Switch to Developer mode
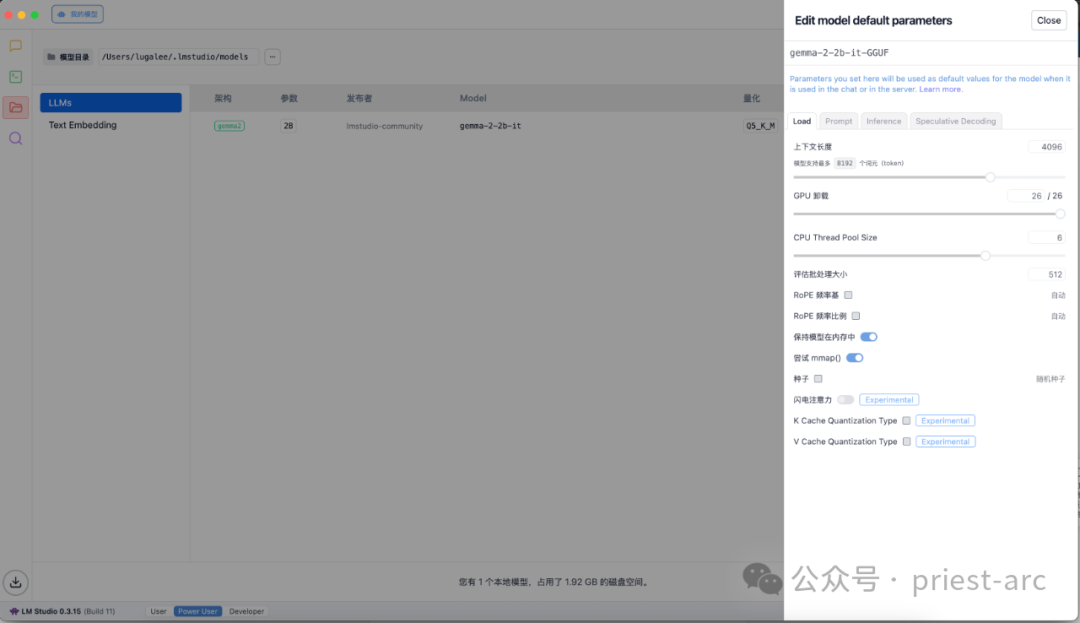The height and width of the screenshot is (623, 1080). coord(247,611)
